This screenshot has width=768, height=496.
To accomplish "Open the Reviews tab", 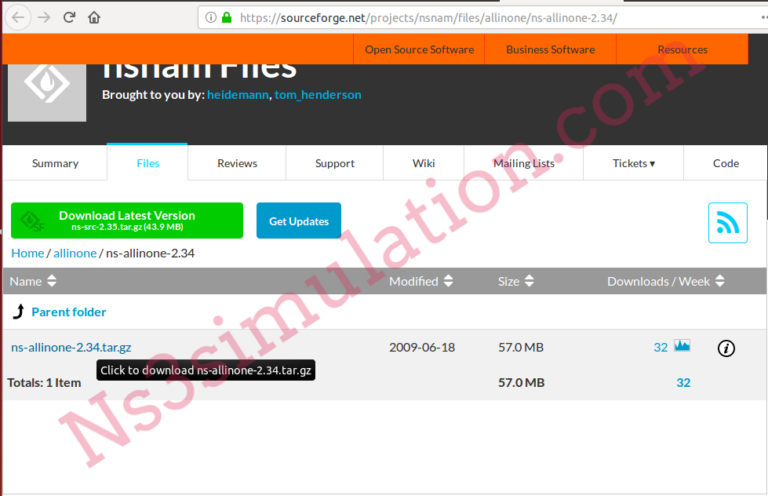I will coord(237,163).
